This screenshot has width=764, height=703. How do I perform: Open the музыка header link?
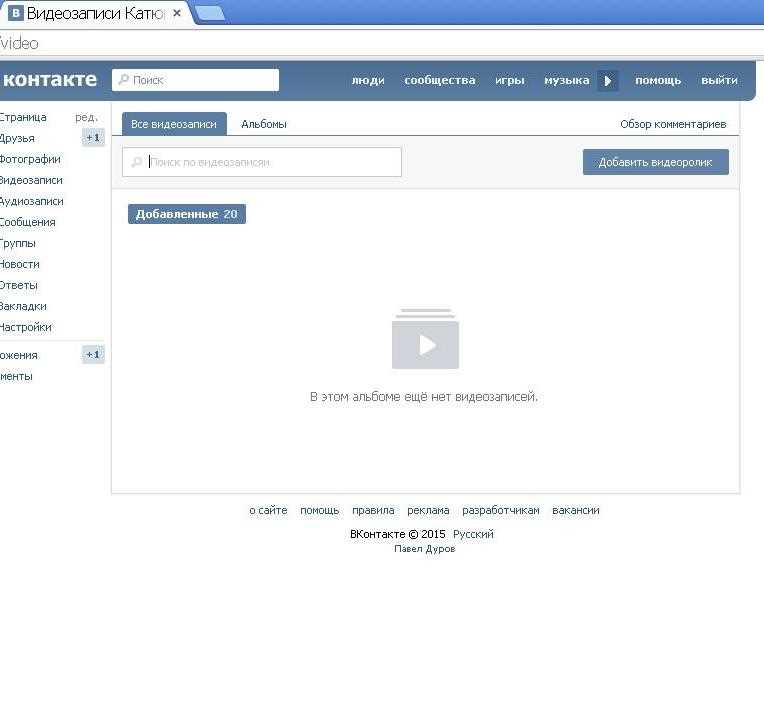[x=567, y=80]
